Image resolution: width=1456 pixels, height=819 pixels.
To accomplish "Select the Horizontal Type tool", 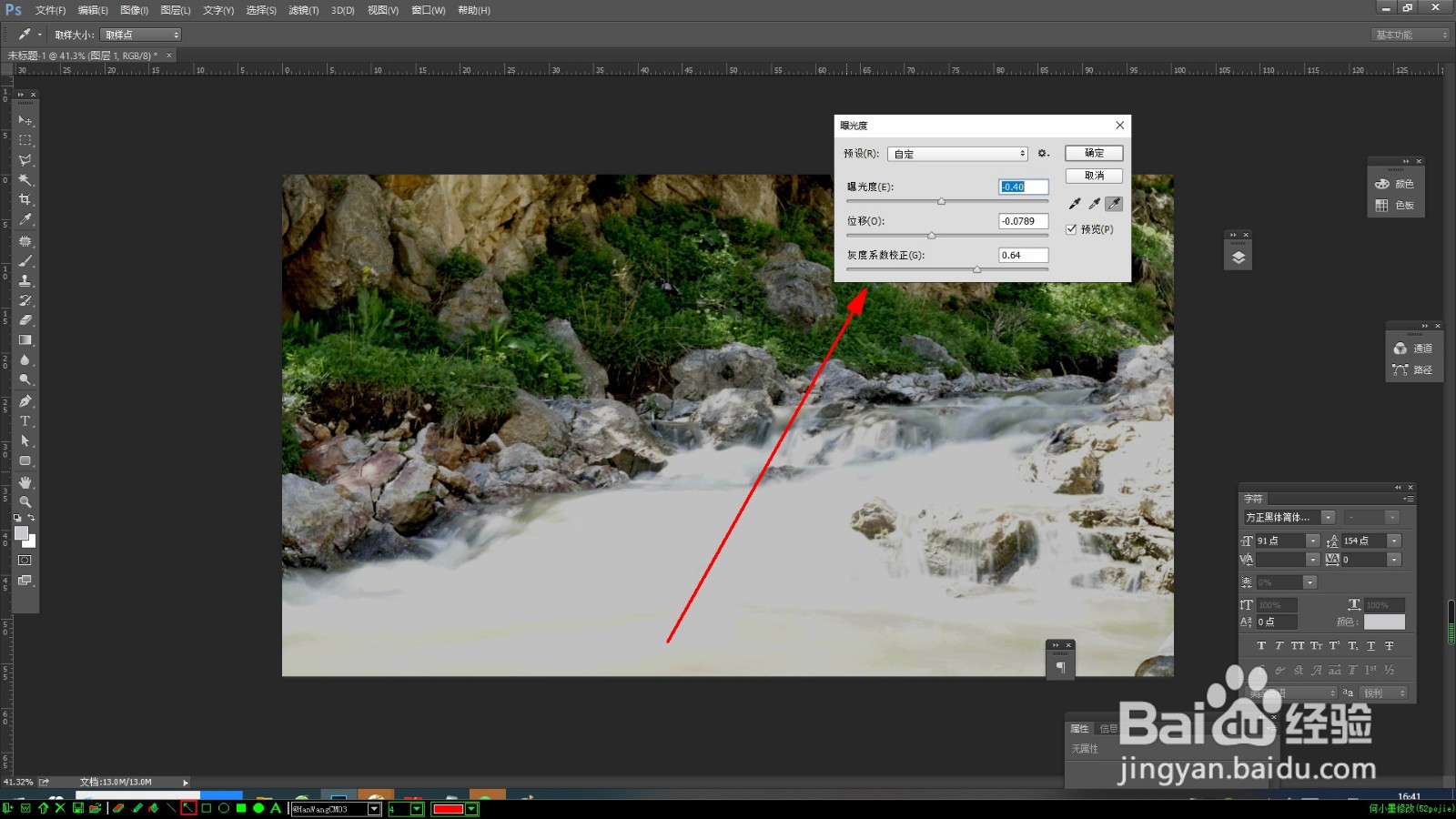I will (x=25, y=421).
